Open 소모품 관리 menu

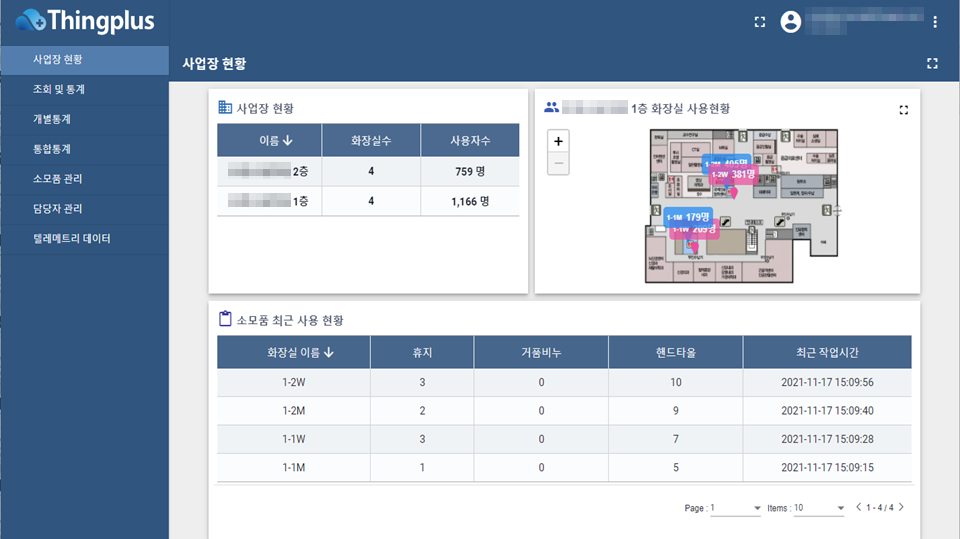click(58, 180)
